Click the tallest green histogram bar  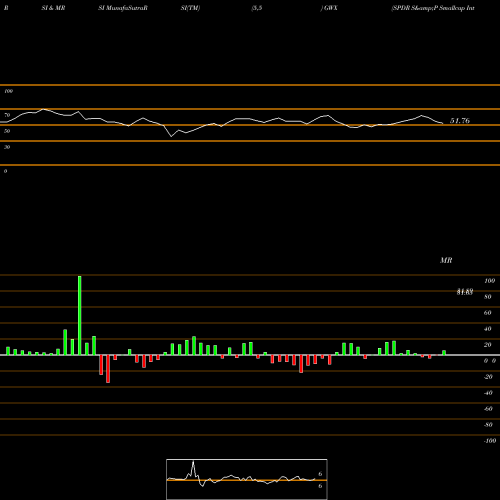(80, 315)
